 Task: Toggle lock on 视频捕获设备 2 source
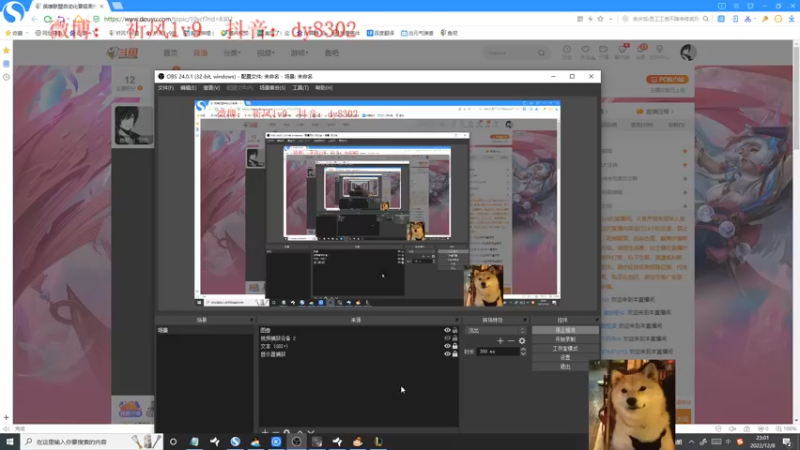[x=455, y=338]
